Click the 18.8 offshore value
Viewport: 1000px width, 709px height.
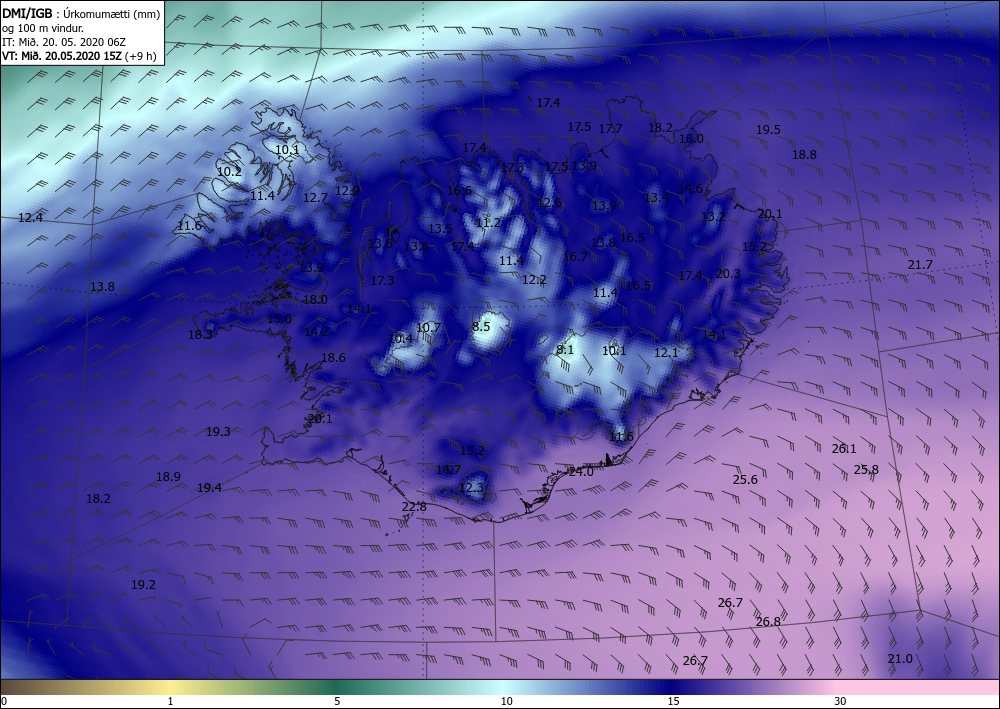coord(804,154)
